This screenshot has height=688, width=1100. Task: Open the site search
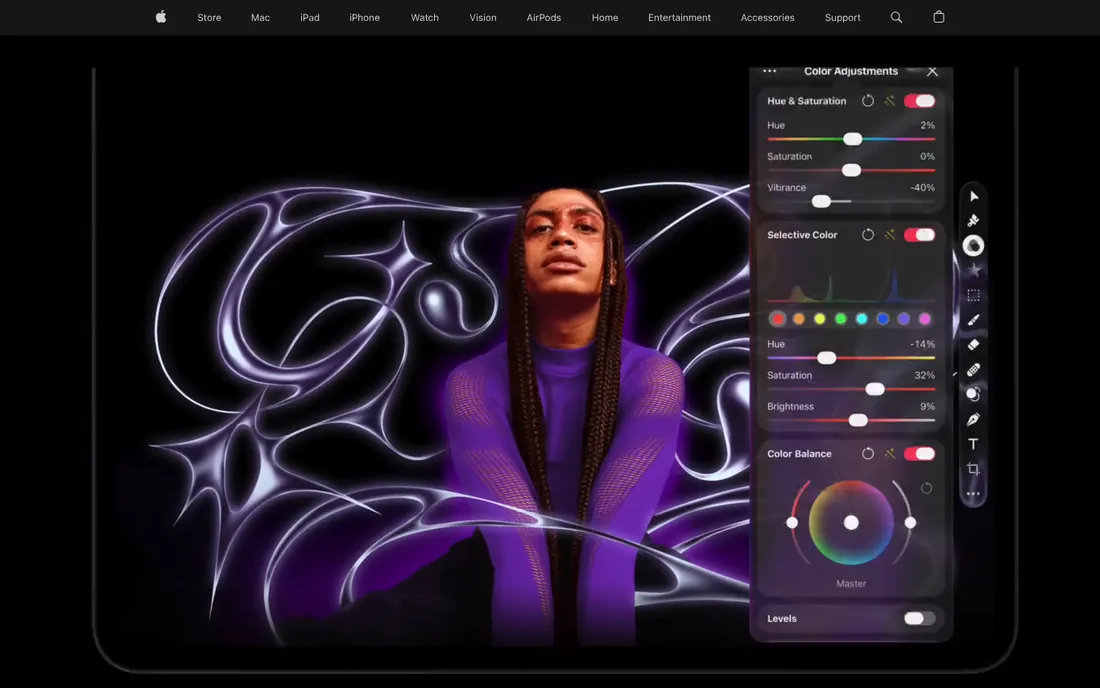point(897,18)
